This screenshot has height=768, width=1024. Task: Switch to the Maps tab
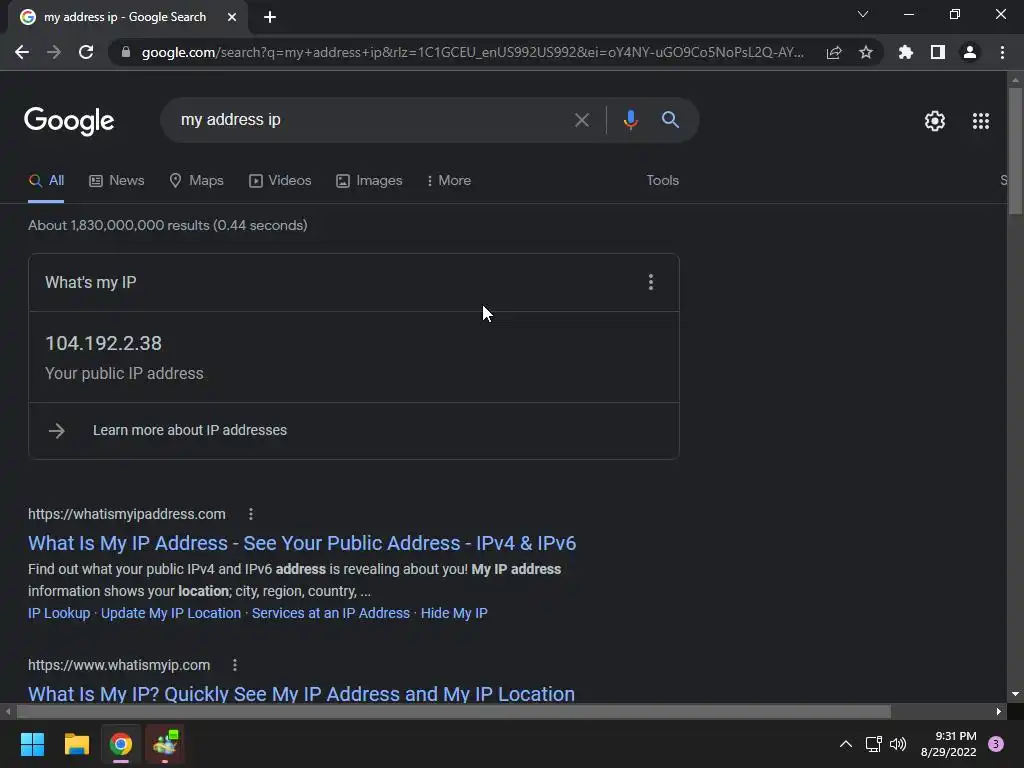(196, 181)
